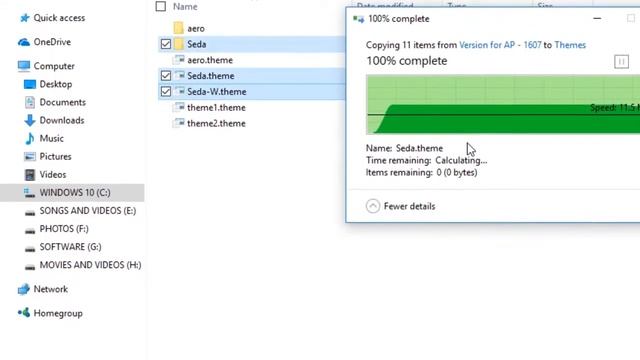Click the Documents icon in sidebar
Image resolution: width=640 pixels, height=360 pixels.
[x=30, y=102]
